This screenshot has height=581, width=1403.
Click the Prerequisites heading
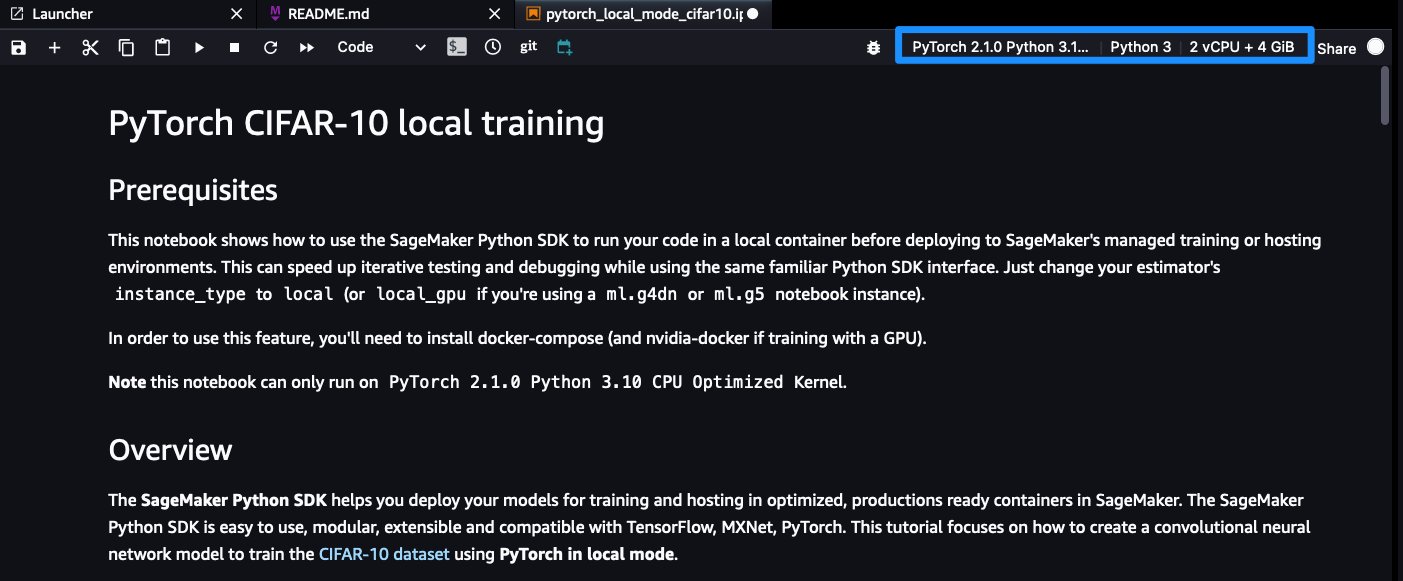[x=192, y=189]
